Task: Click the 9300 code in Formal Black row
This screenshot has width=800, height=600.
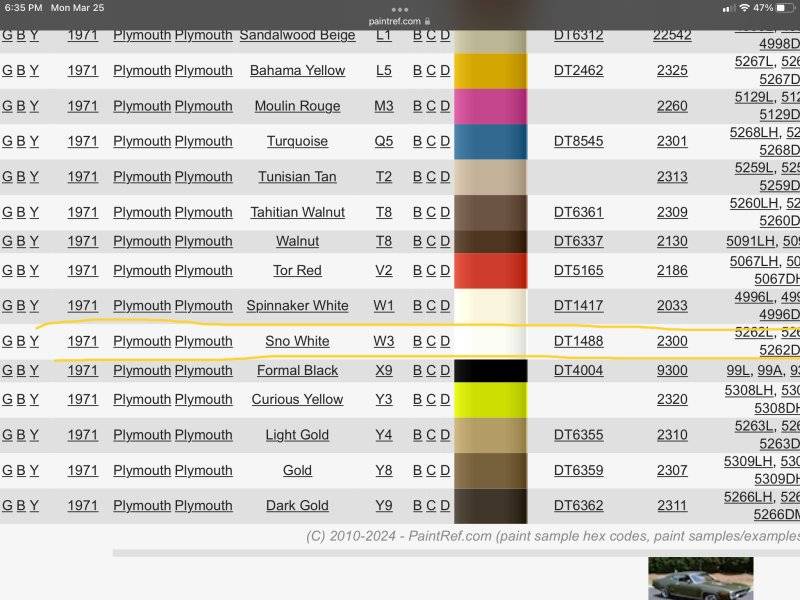Action: pos(672,370)
